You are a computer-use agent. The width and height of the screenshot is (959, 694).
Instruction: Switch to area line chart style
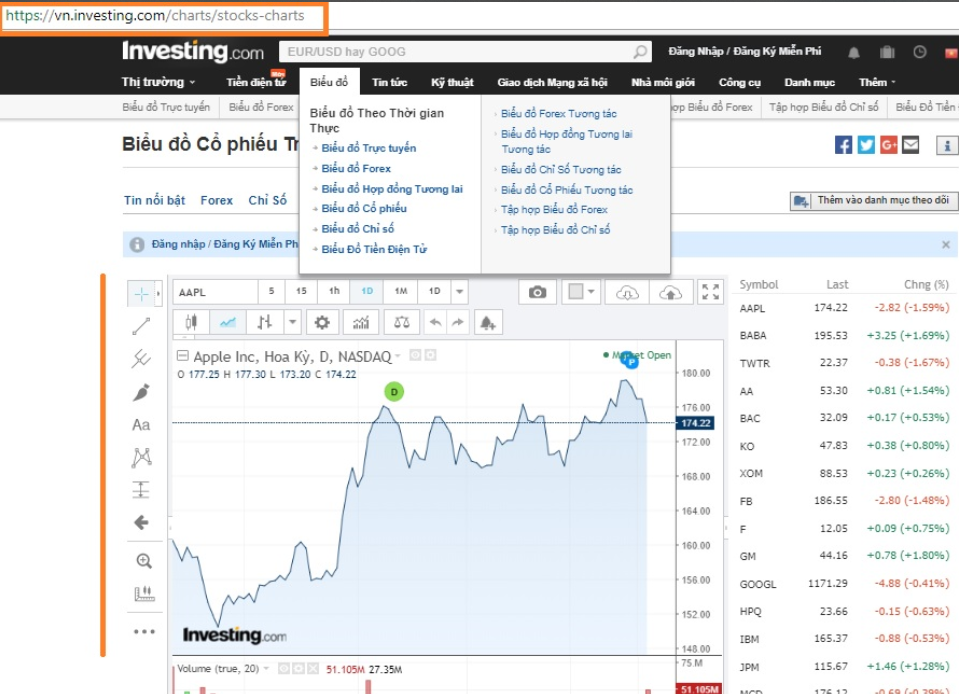click(x=228, y=322)
